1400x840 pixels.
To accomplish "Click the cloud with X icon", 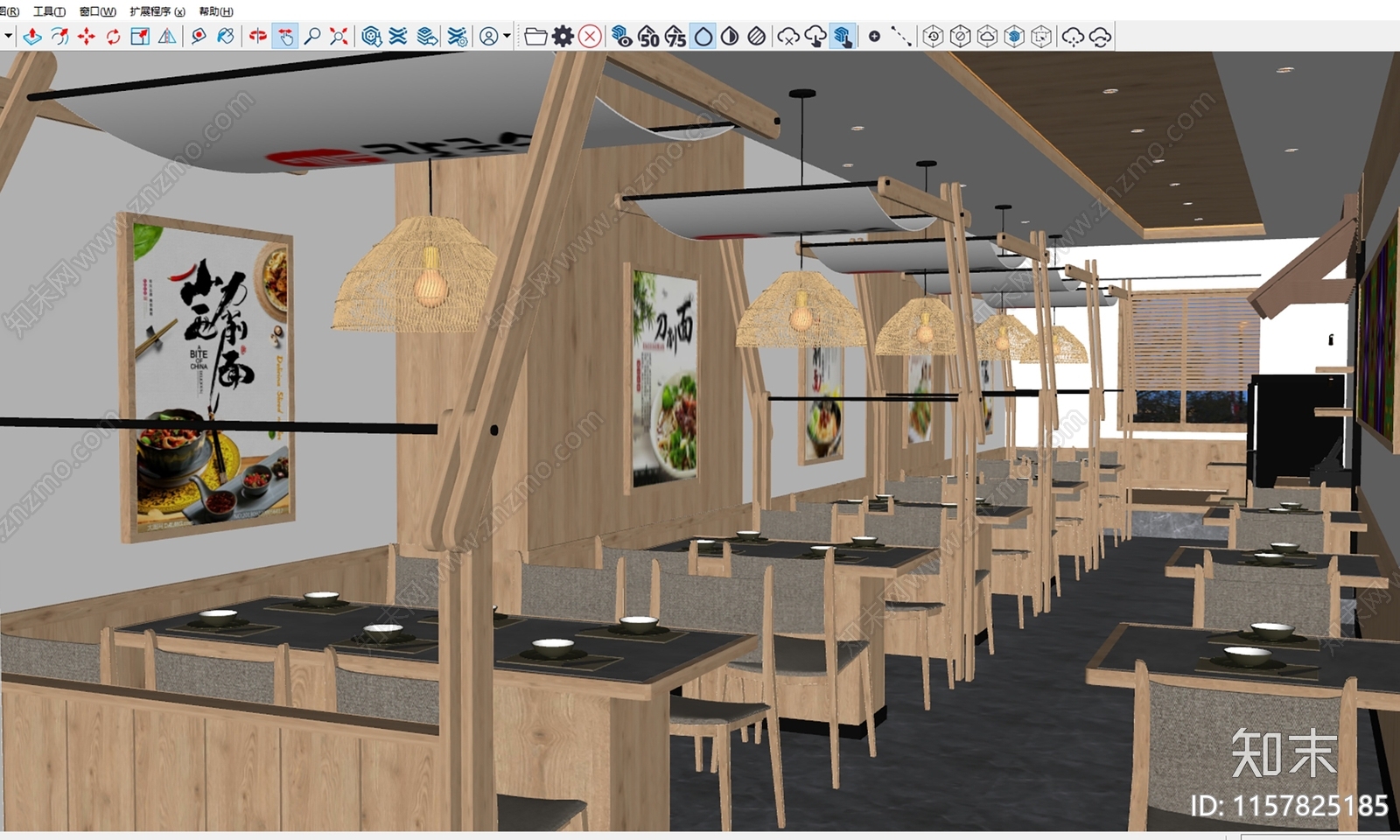I will pyautogui.click(x=788, y=36).
